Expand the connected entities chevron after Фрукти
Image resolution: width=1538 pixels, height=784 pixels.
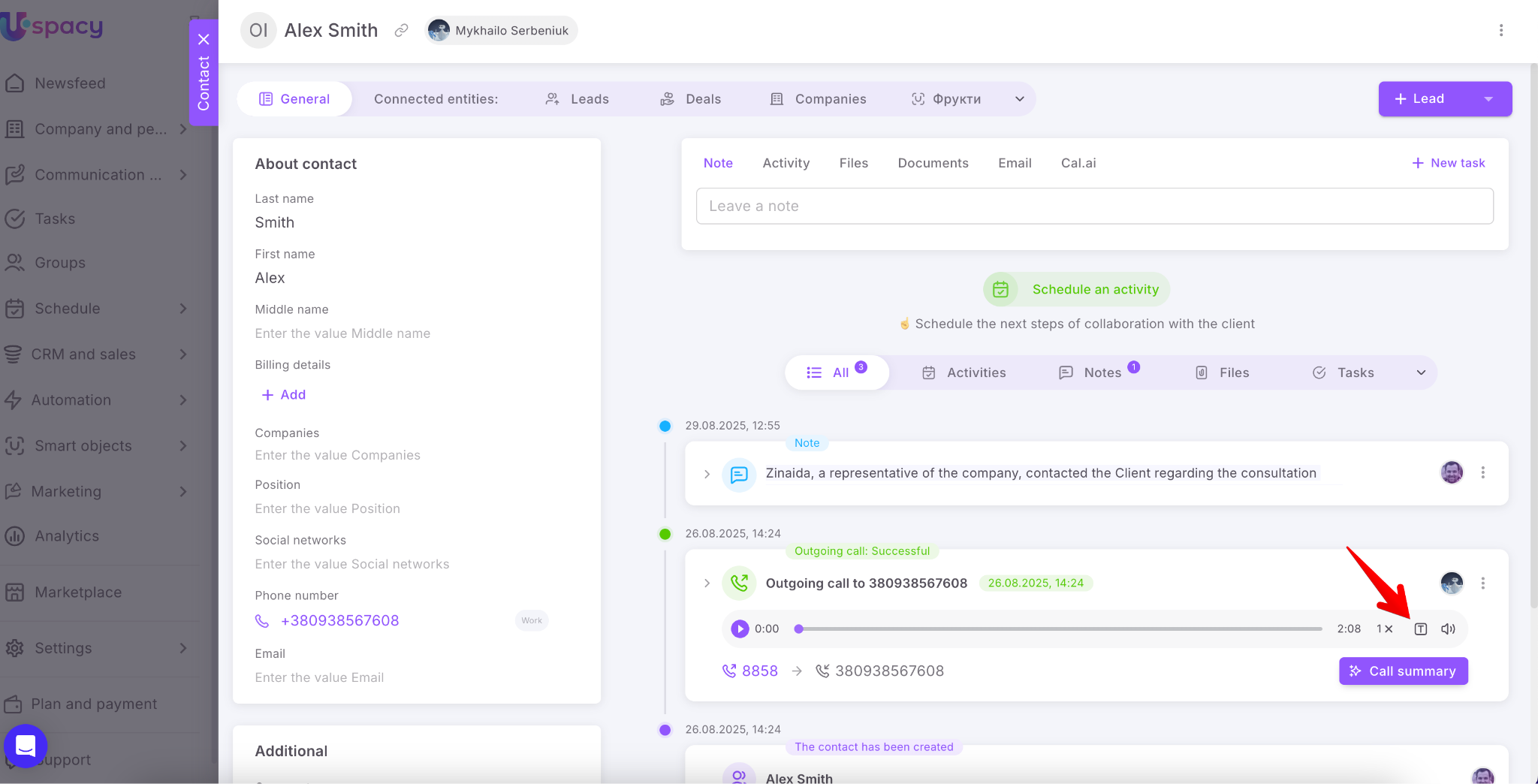(1019, 99)
